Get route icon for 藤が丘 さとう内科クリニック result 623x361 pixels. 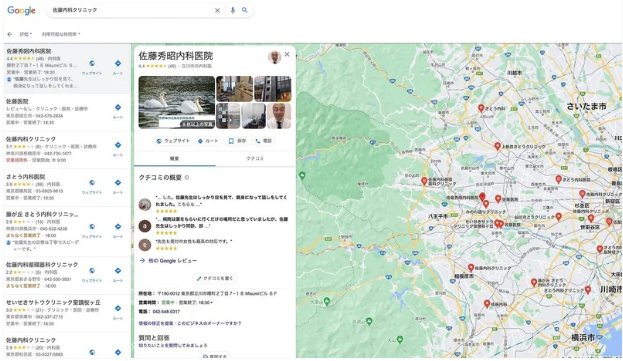(118, 226)
